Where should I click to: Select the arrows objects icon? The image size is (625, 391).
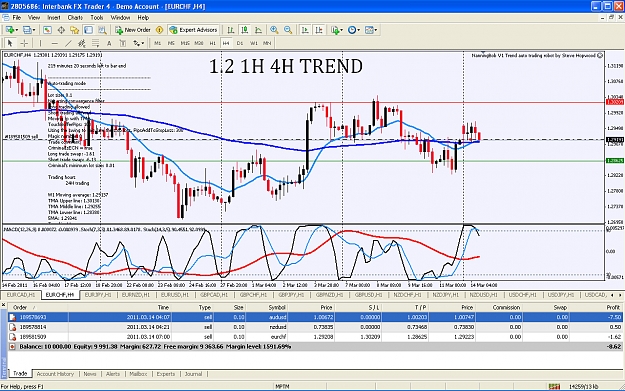tap(136, 43)
